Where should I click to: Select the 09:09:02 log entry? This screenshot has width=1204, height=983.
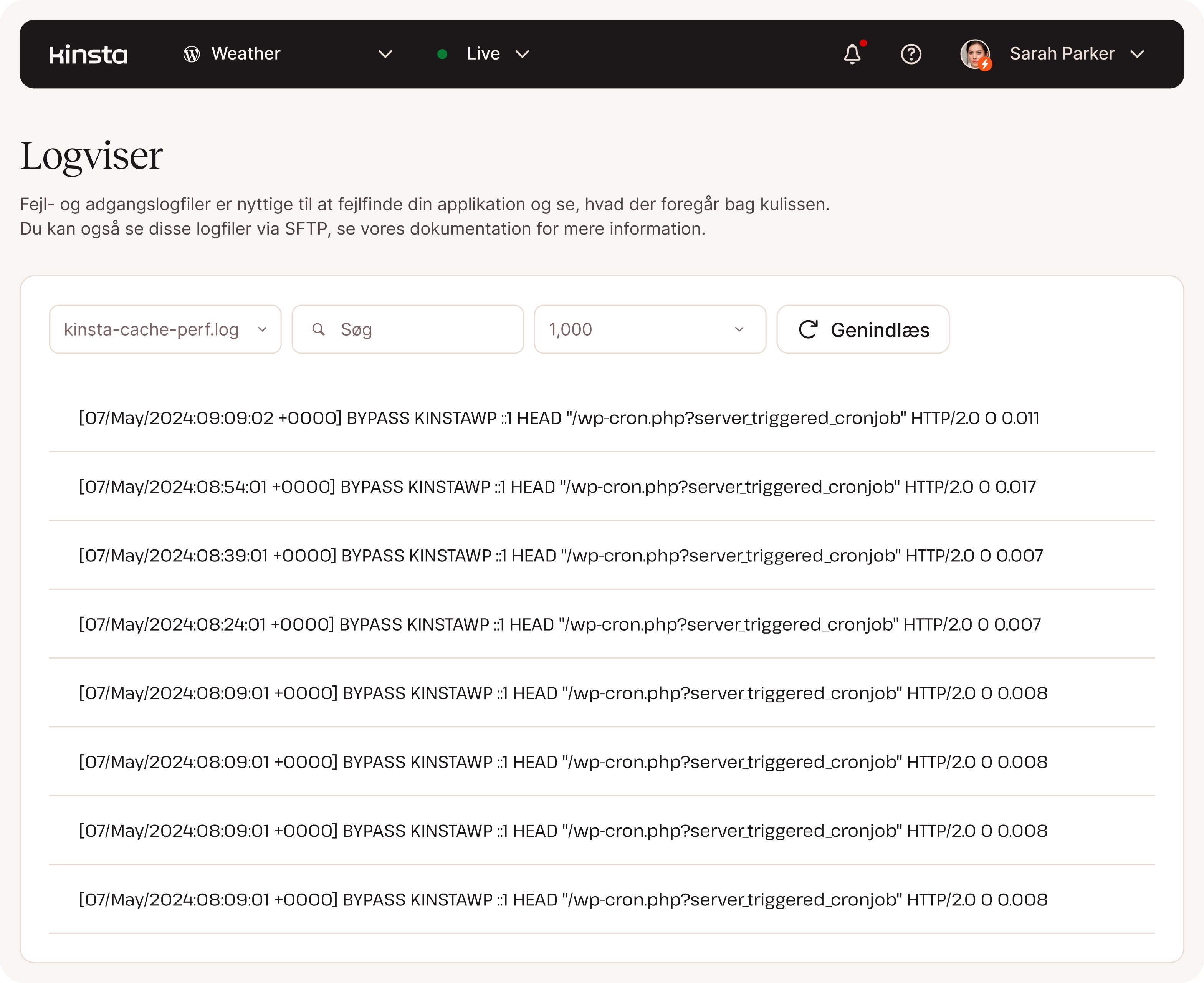point(559,418)
